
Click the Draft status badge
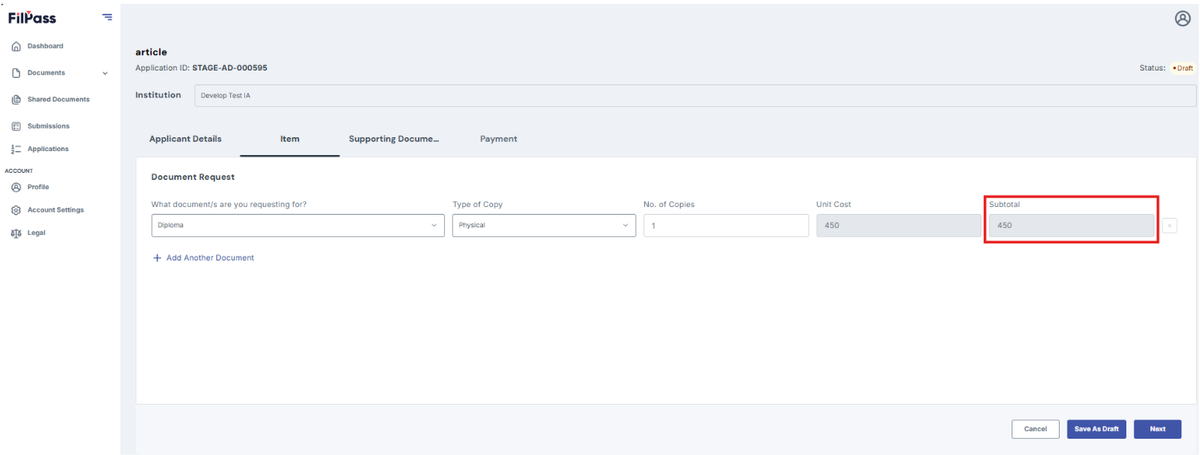coord(1183,68)
